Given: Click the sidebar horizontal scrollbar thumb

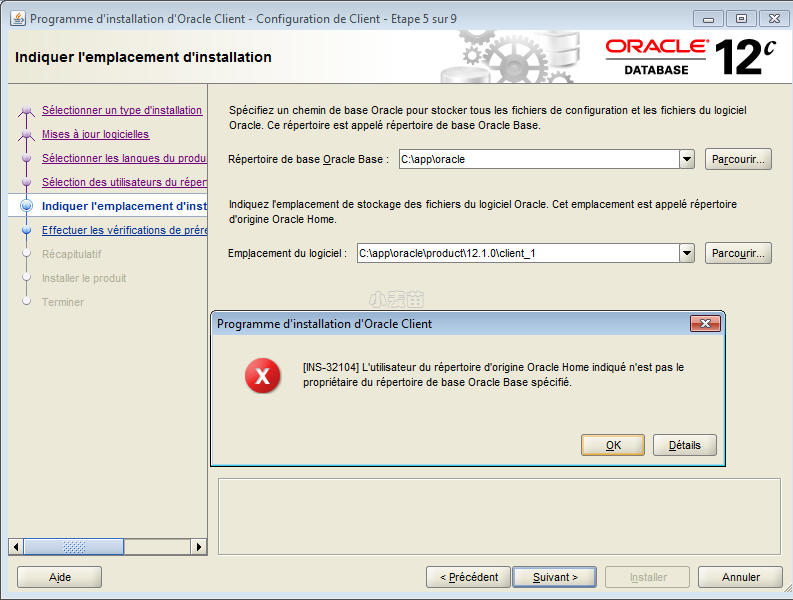Looking at the screenshot, I should [x=74, y=546].
